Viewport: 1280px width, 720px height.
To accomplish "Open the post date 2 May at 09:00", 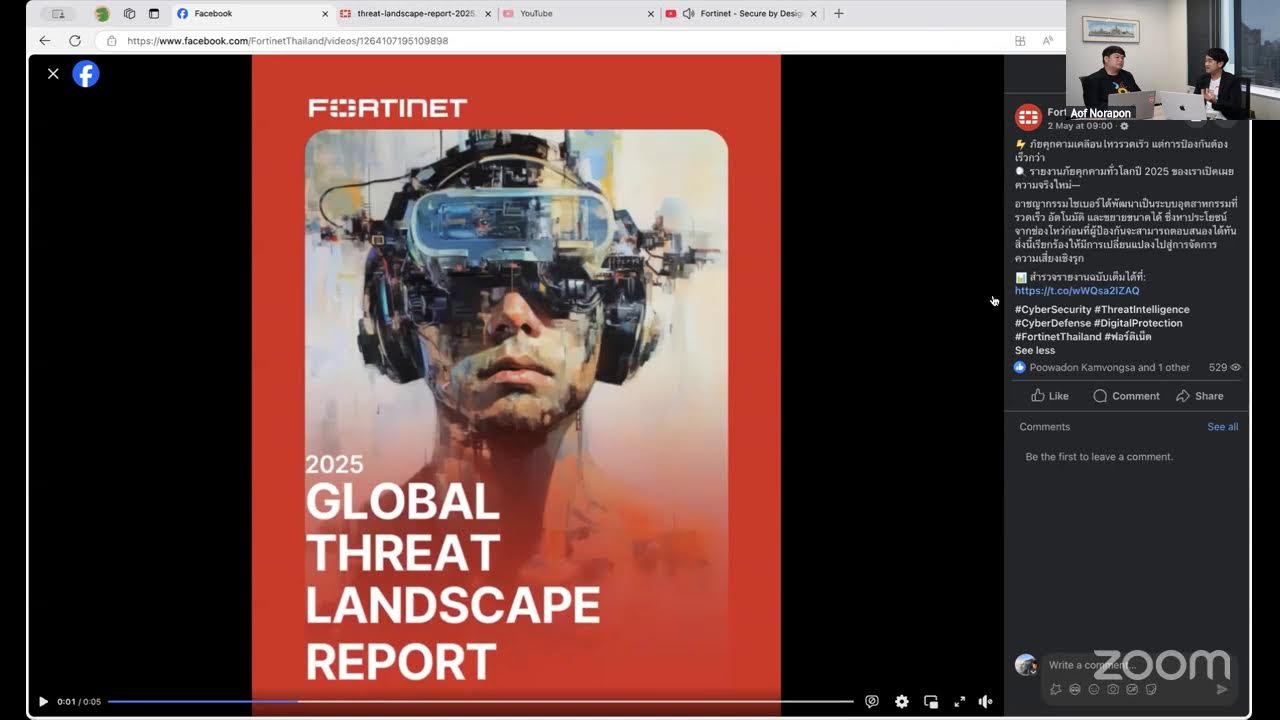I will pyautogui.click(x=1080, y=126).
